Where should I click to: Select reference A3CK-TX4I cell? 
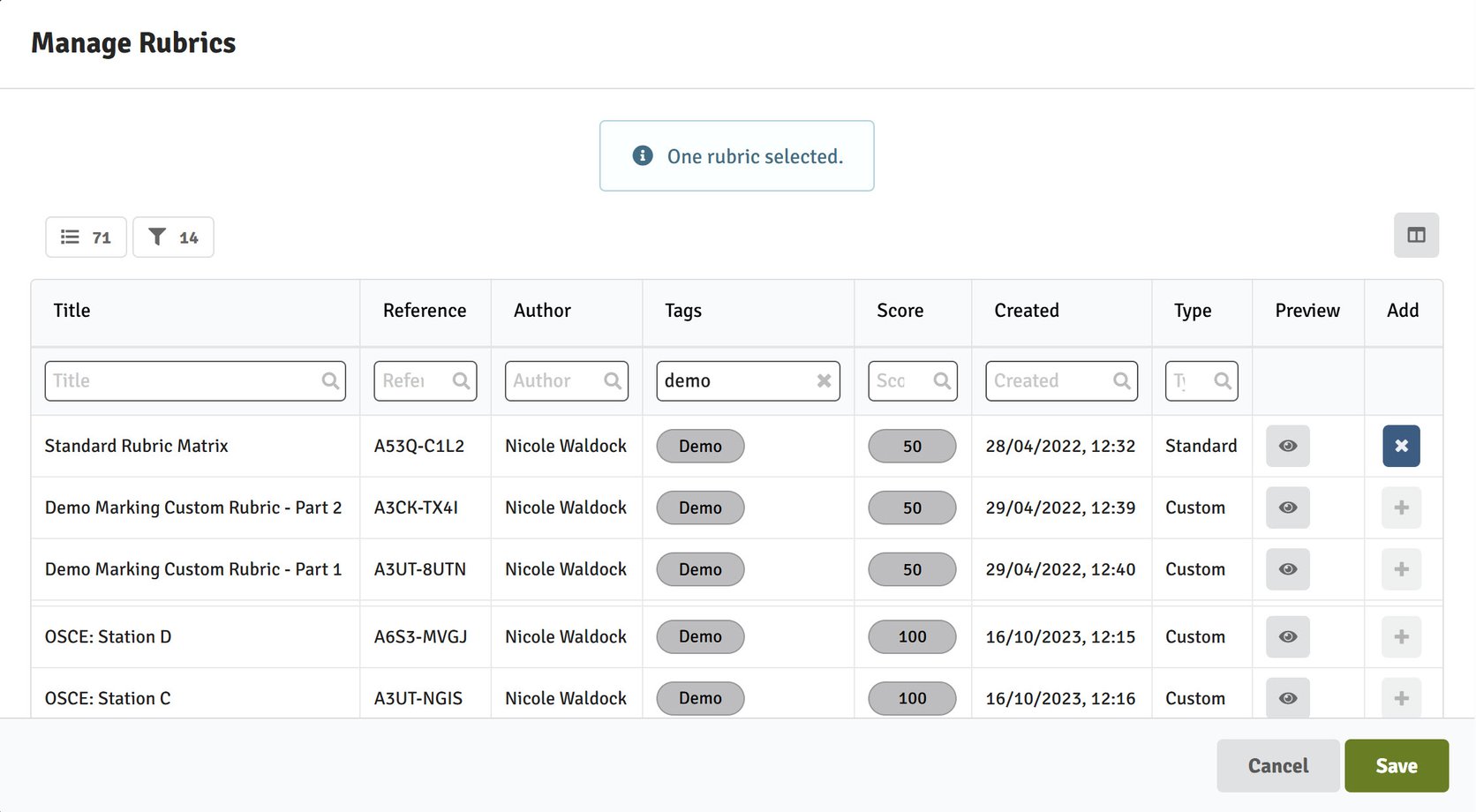pyautogui.click(x=416, y=507)
